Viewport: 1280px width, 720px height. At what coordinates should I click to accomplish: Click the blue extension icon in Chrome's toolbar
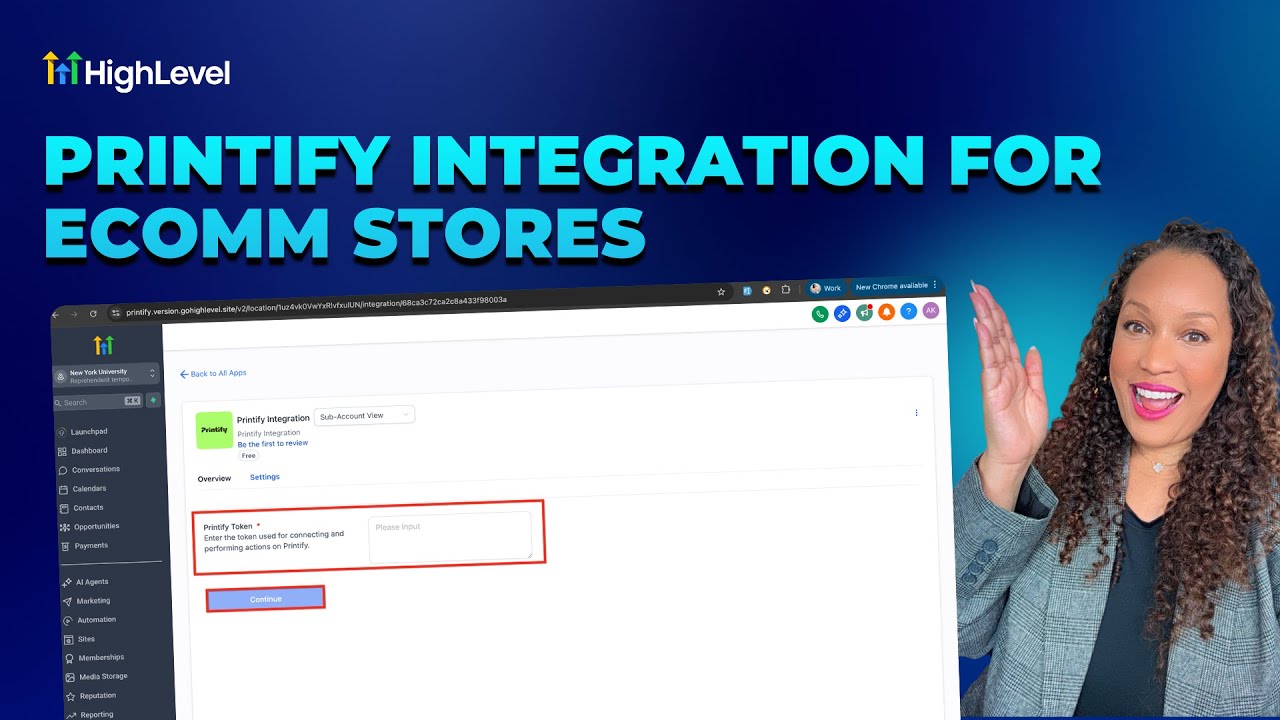pyautogui.click(x=747, y=291)
